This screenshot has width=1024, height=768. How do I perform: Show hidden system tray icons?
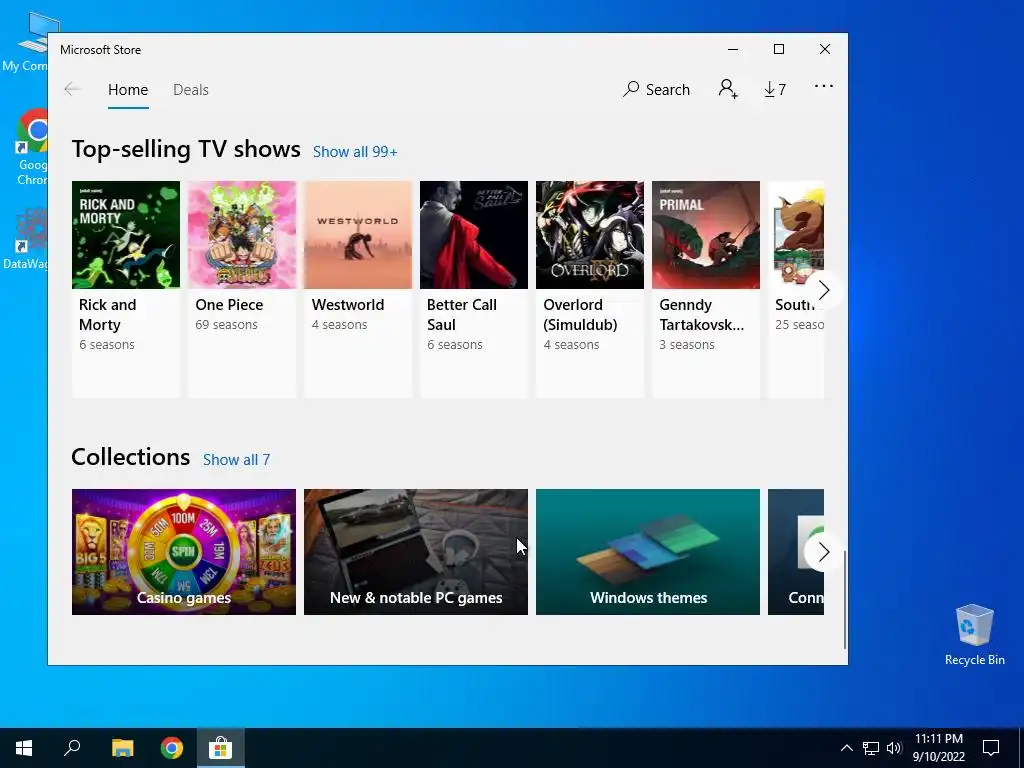846,748
